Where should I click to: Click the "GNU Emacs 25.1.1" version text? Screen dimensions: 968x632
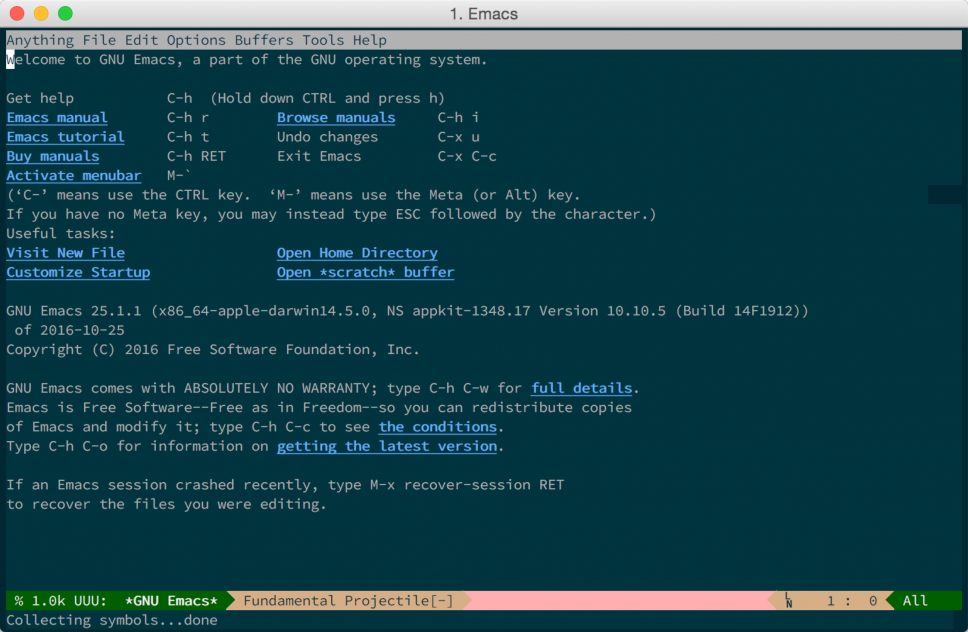click(x=73, y=310)
